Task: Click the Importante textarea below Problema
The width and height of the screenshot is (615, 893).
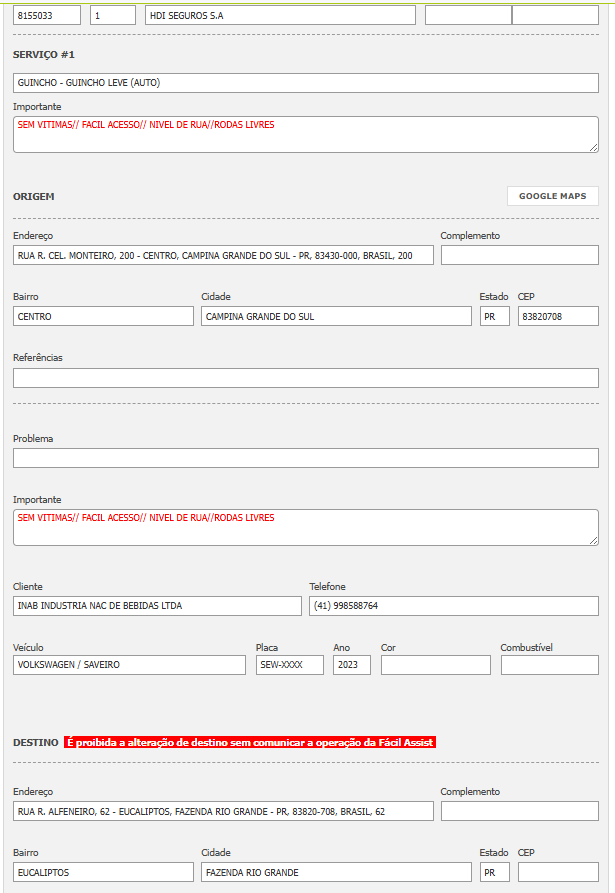Action: click(x=306, y=527)
